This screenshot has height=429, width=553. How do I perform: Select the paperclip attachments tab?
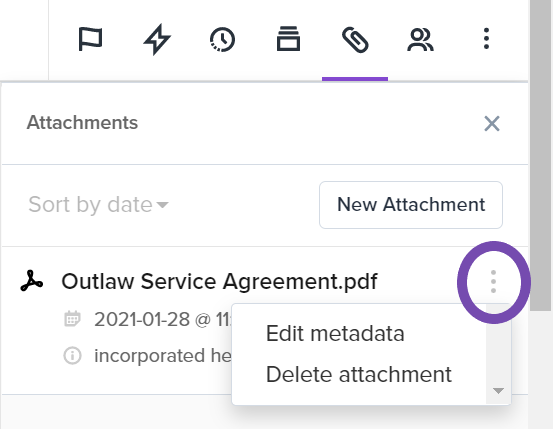point(355,40)
